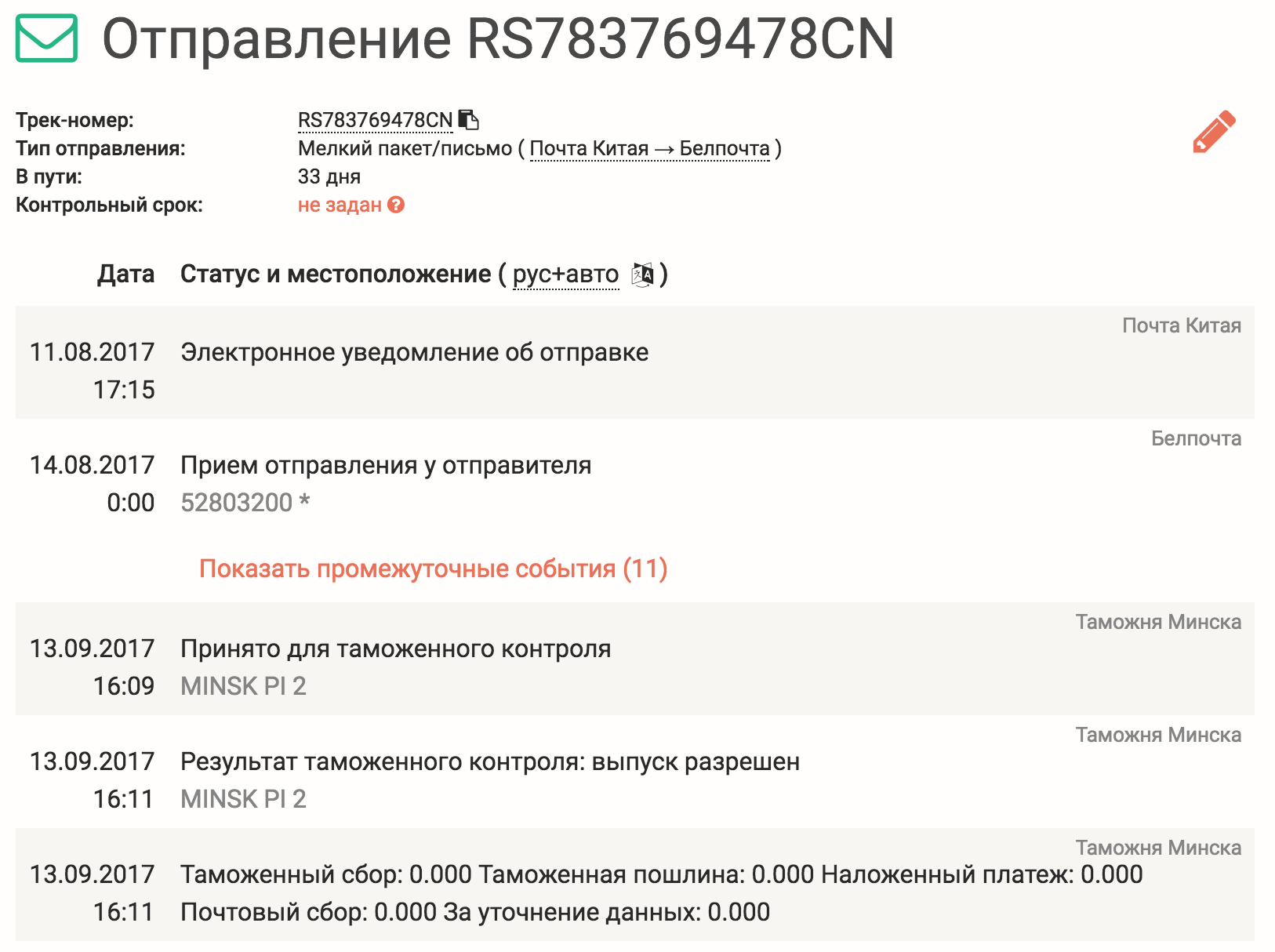
Task: Open the Почта Китая → Белпочта link
Action: pyautogui.click(x=650, y=148)
